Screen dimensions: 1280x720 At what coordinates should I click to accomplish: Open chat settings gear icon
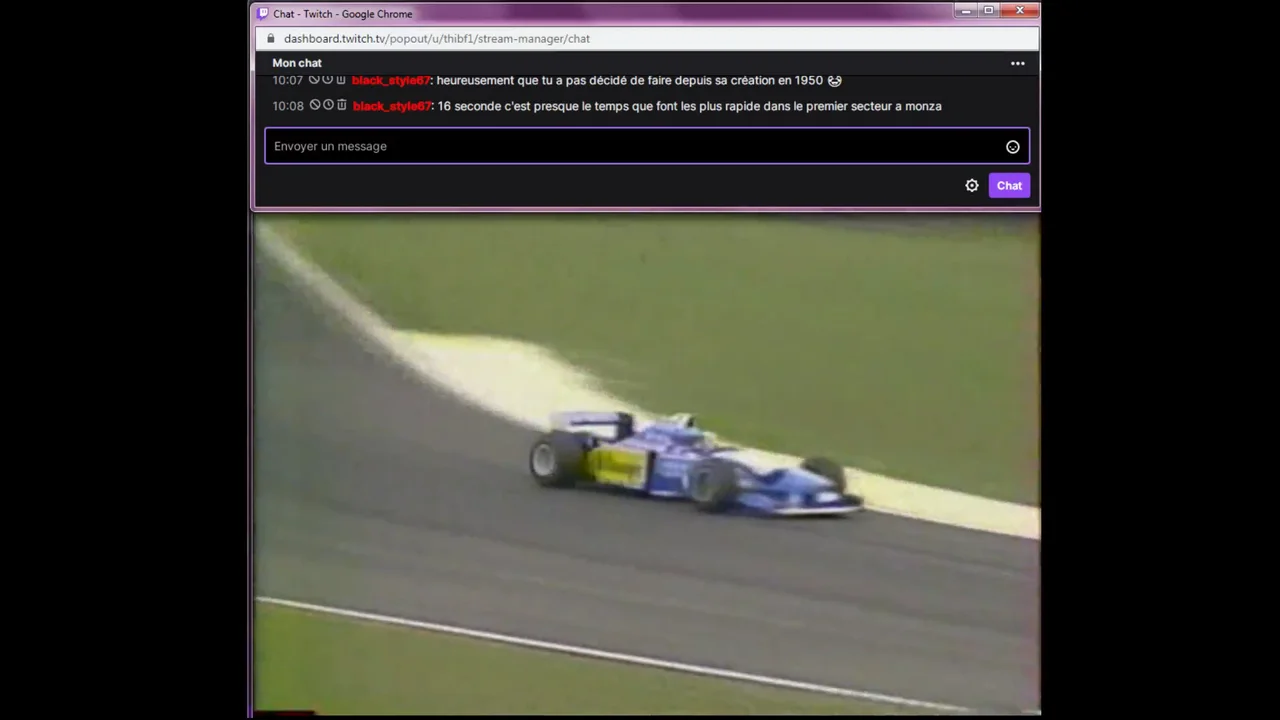click(972, 186)
